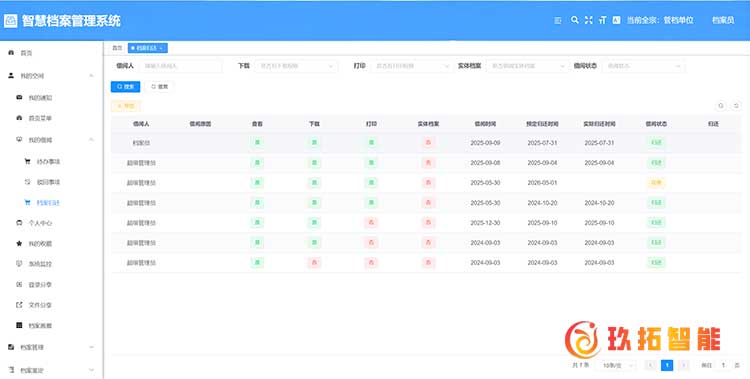Image resolution: width=750 pixels, height=379 pixels.
Task: Toggle fullscreen mode icon in header
Action: point(589,20)
